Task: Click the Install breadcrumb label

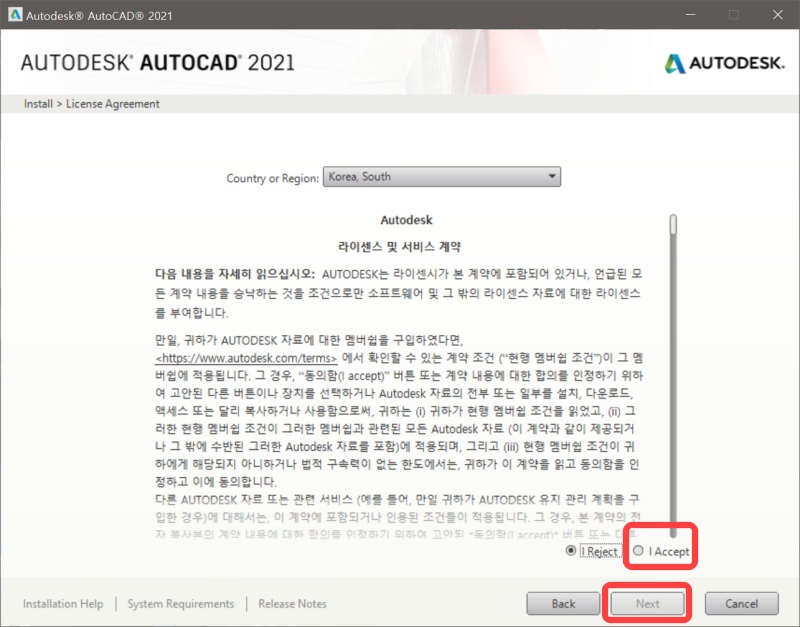Action: [37, 103]
